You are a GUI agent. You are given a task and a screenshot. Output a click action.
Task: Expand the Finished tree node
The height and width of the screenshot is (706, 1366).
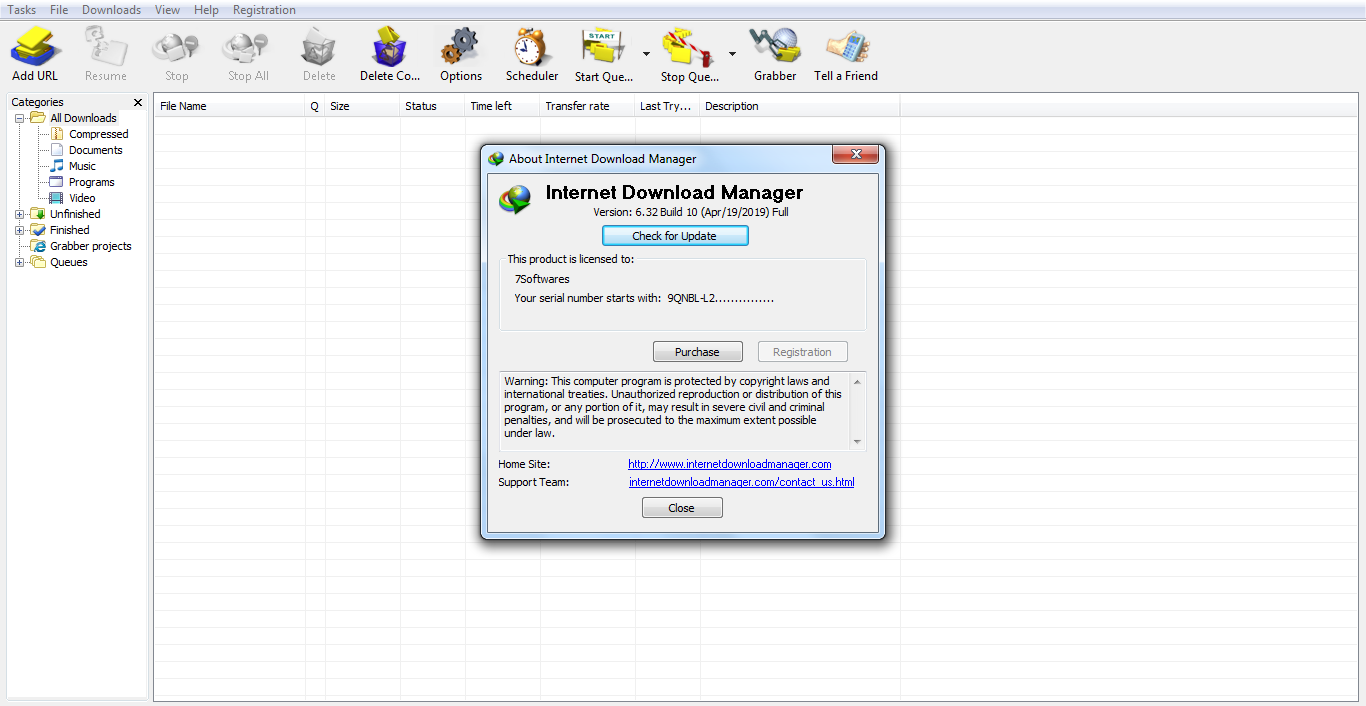[x=19, y=230]
